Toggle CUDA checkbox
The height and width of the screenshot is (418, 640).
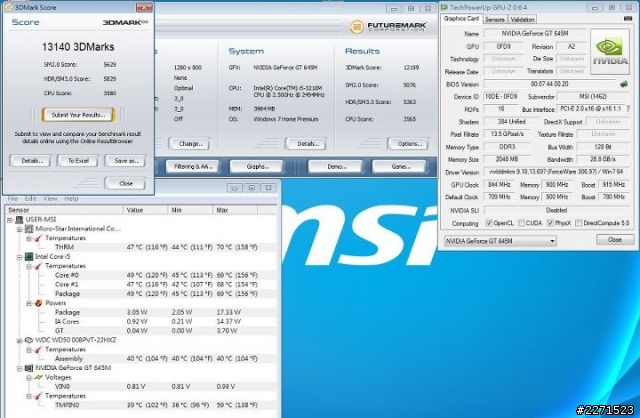[x=521, y=223]
